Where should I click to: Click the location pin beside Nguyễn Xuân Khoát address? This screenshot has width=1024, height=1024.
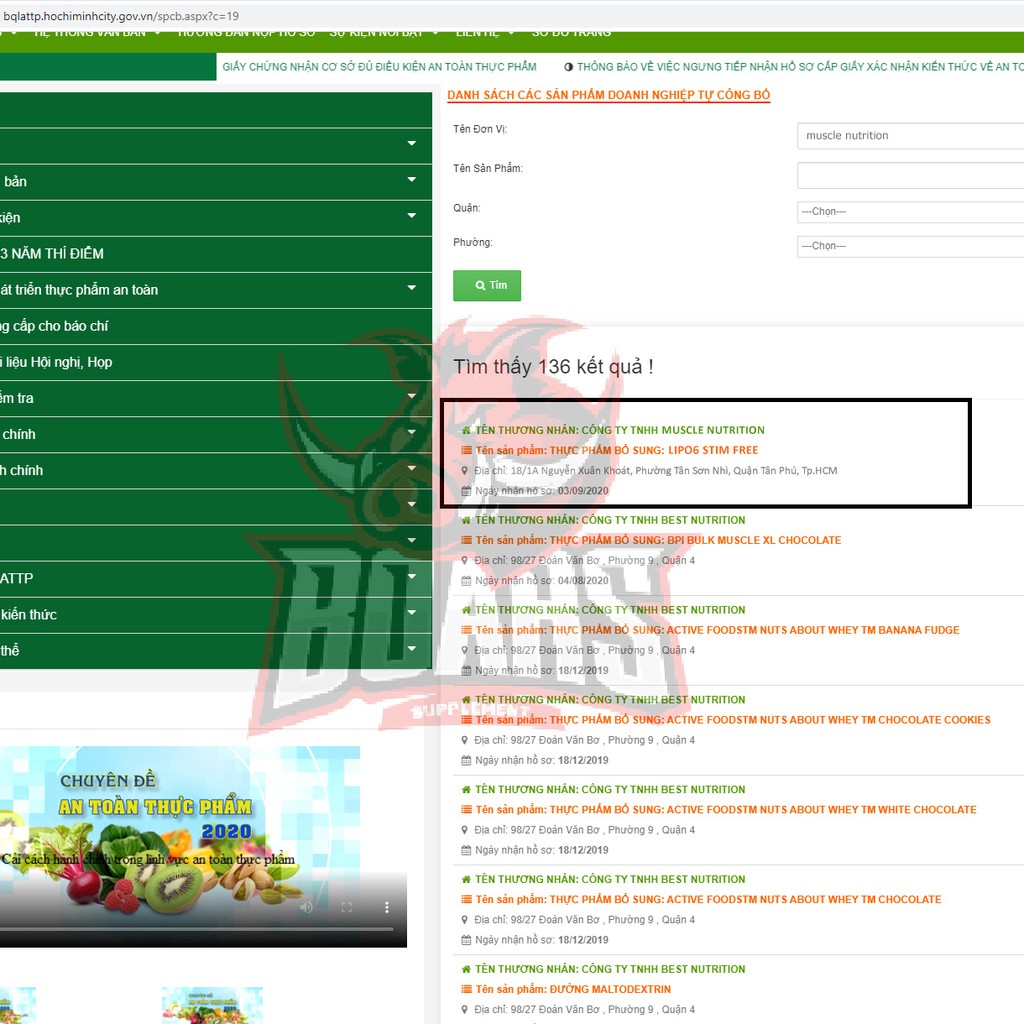466,471
